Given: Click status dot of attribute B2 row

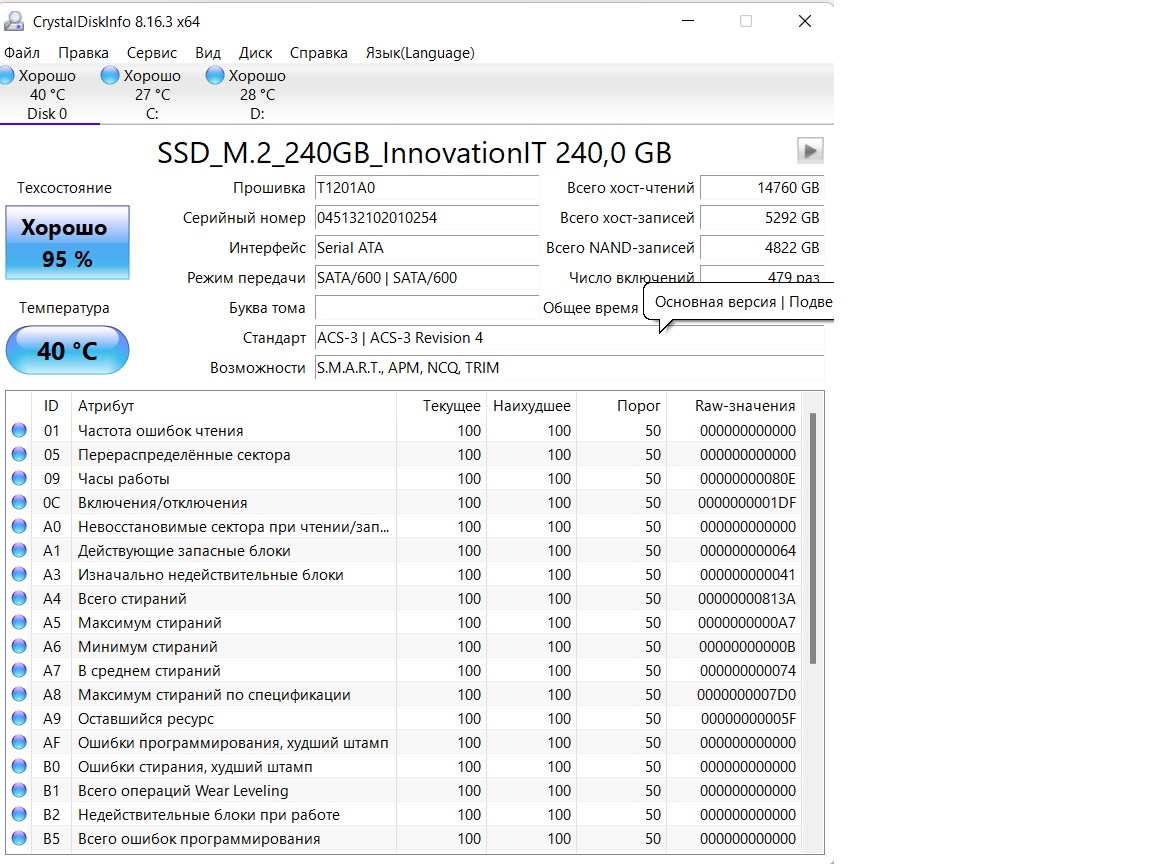Looking at the screenshot, I should coord(19,814).
